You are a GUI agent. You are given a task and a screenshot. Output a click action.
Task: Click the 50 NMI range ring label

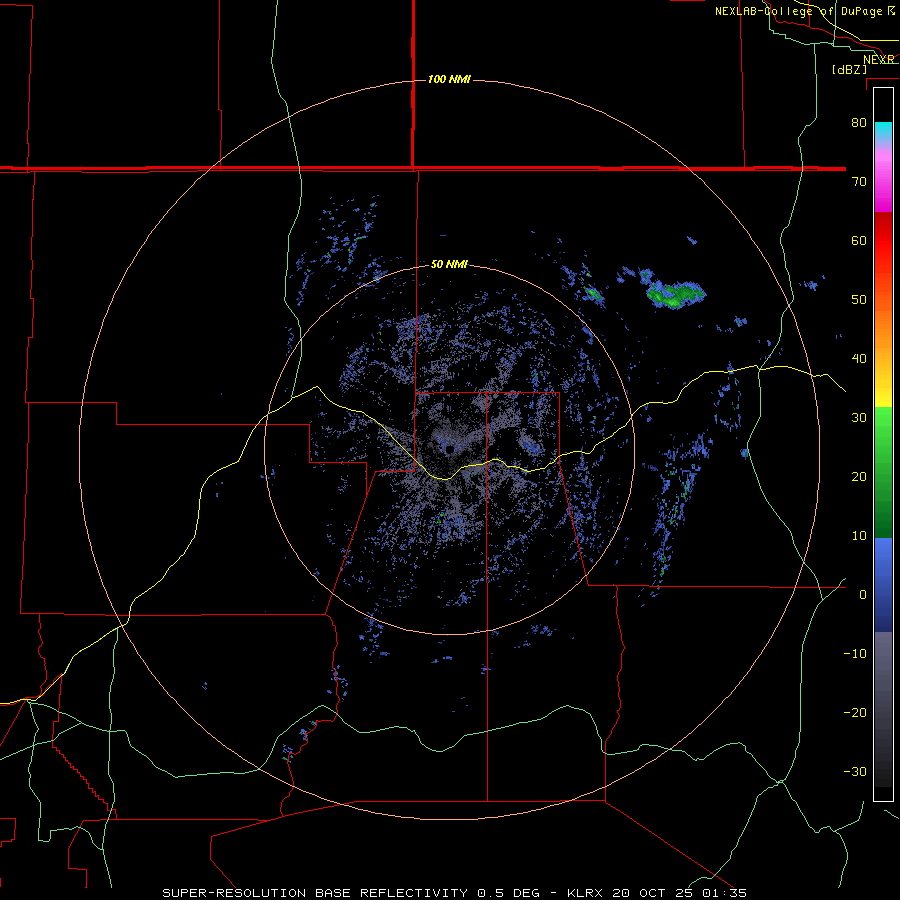pos(449,265)
